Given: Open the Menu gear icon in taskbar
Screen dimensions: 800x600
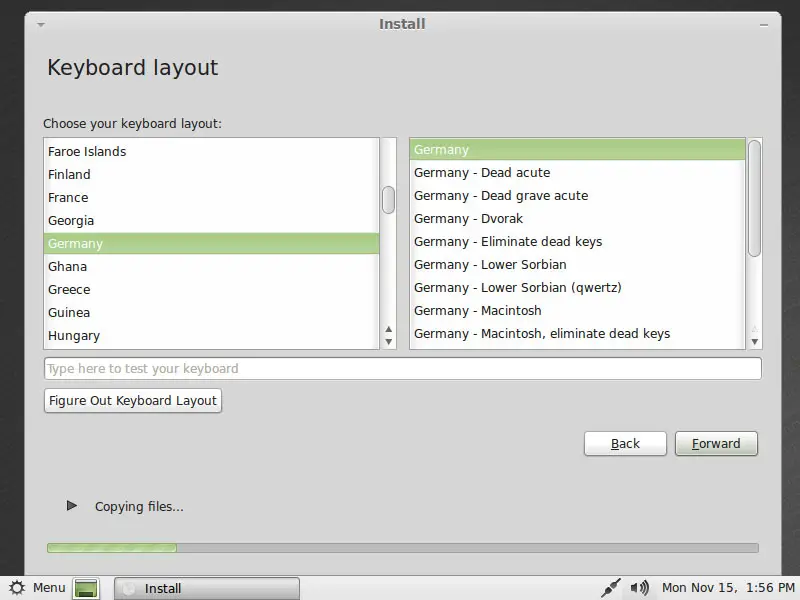Looking at the screenshot, I should [16, 588].
